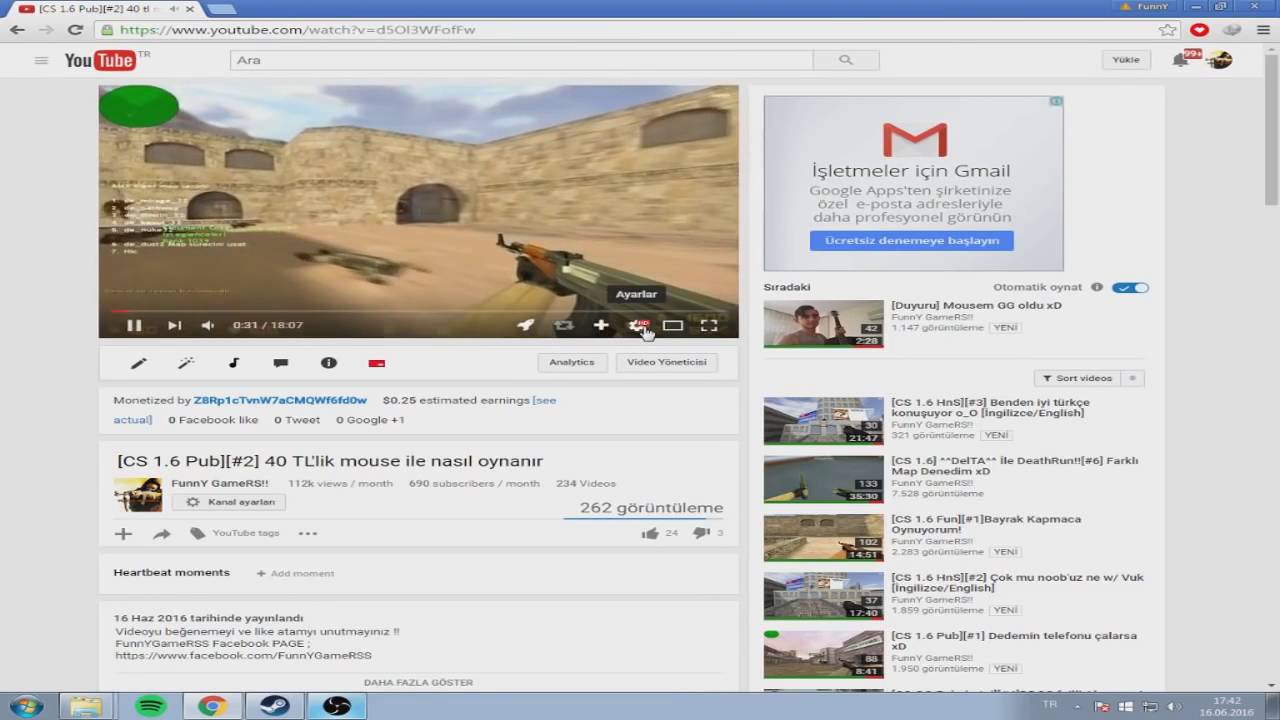Click the rocket icon in the player
1280x720 pixels.
click(525, 325)
